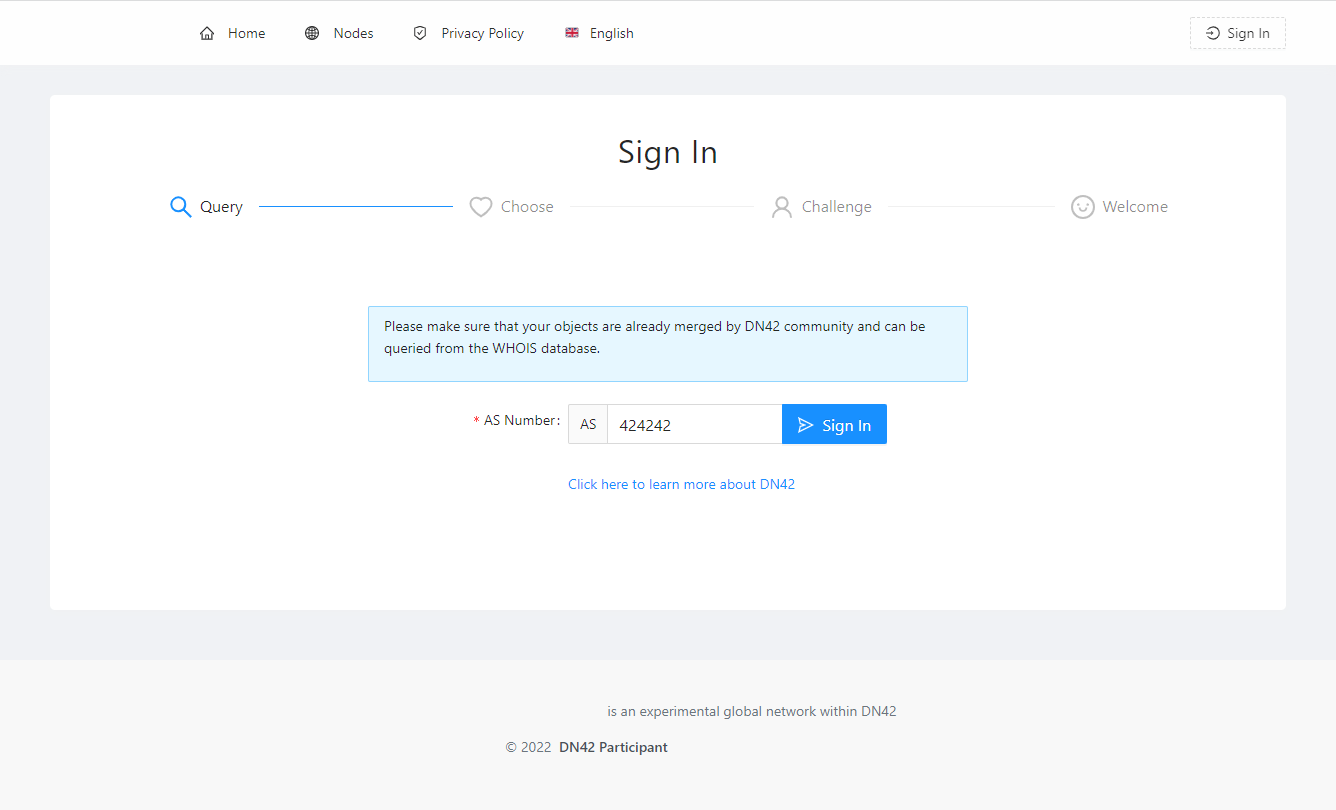This screenshot has width=1336, height=810.
Task: Click the Welcome step label
Action: (x=1135, y=207)
